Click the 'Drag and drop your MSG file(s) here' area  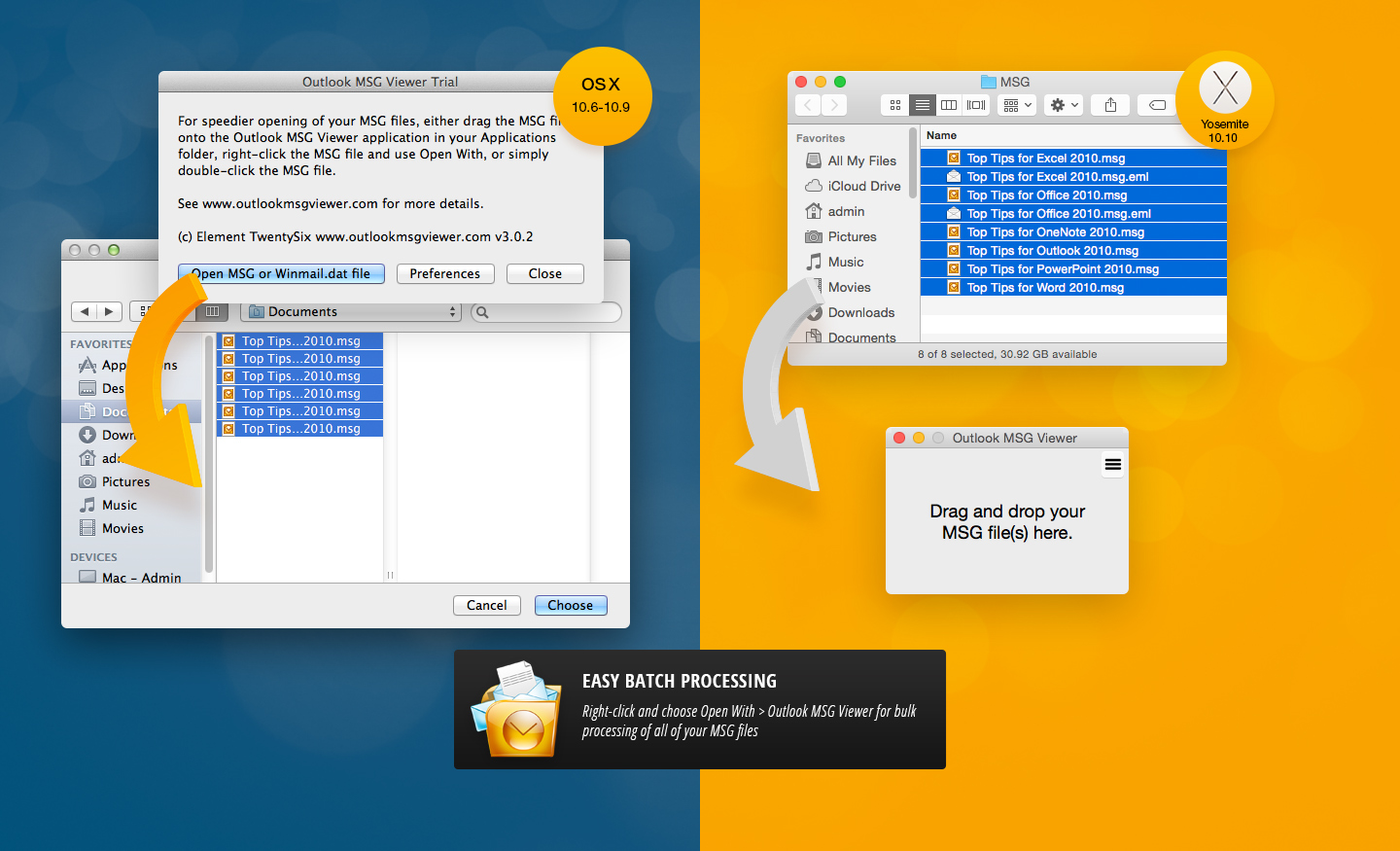pos(1007,522)
